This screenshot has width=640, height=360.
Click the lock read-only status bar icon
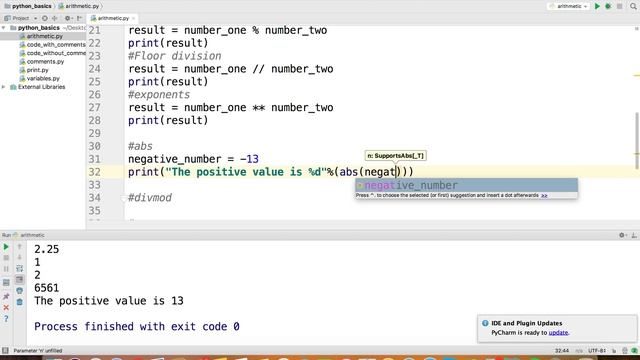point(614,351)
